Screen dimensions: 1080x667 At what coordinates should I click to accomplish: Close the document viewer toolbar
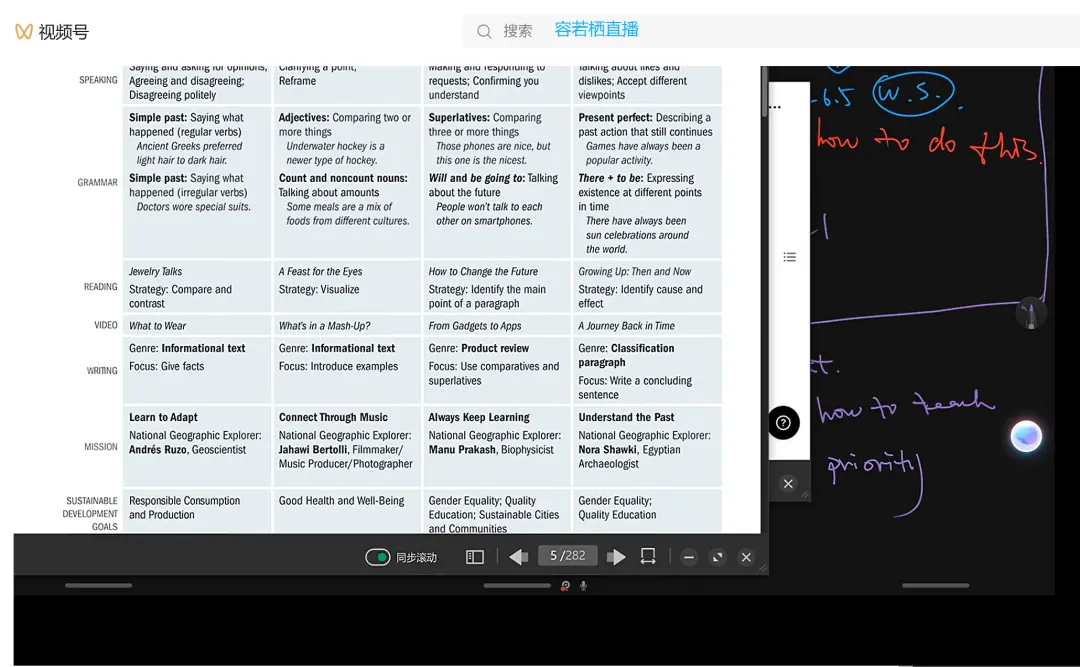(746, 557)
